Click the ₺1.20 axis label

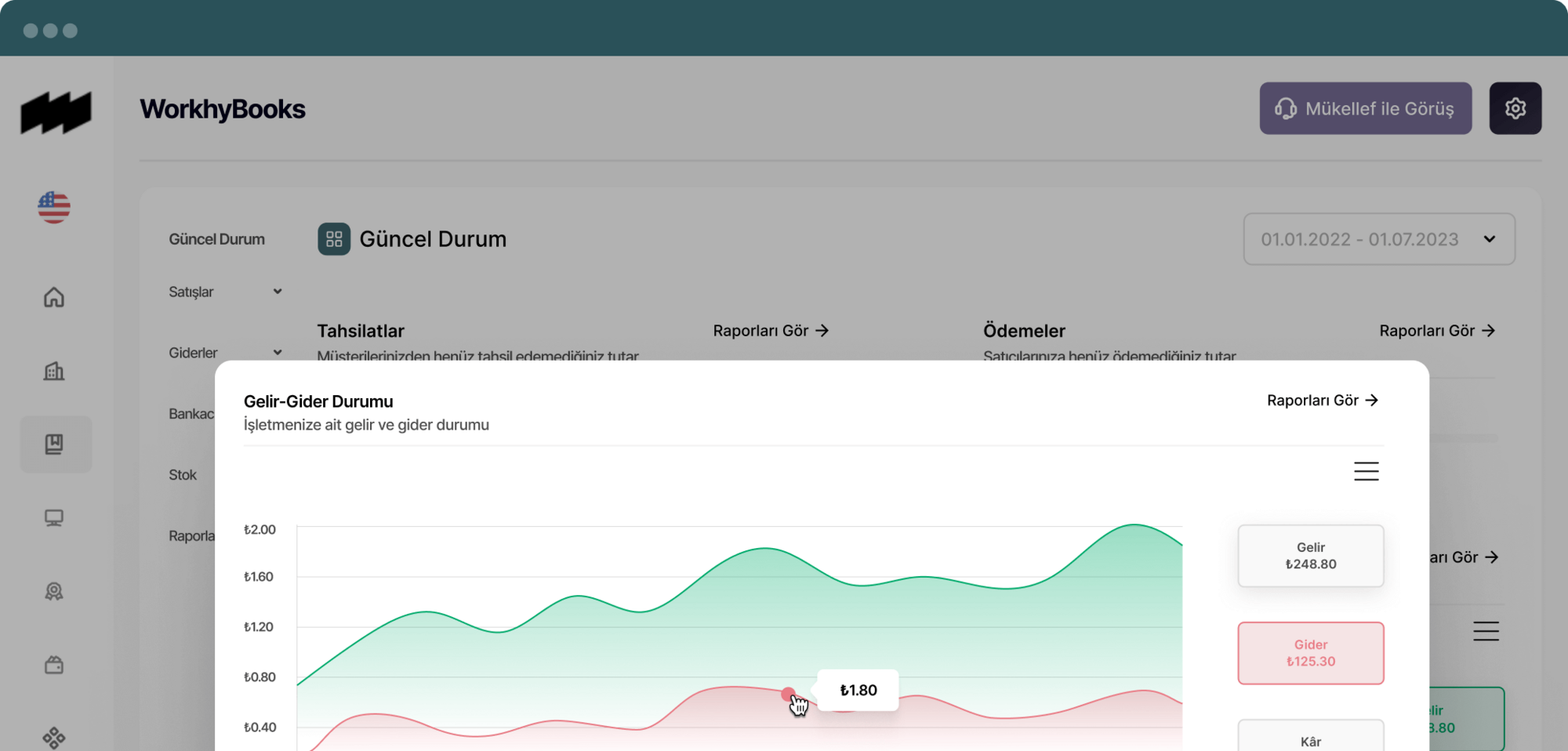tap(259, 627)
